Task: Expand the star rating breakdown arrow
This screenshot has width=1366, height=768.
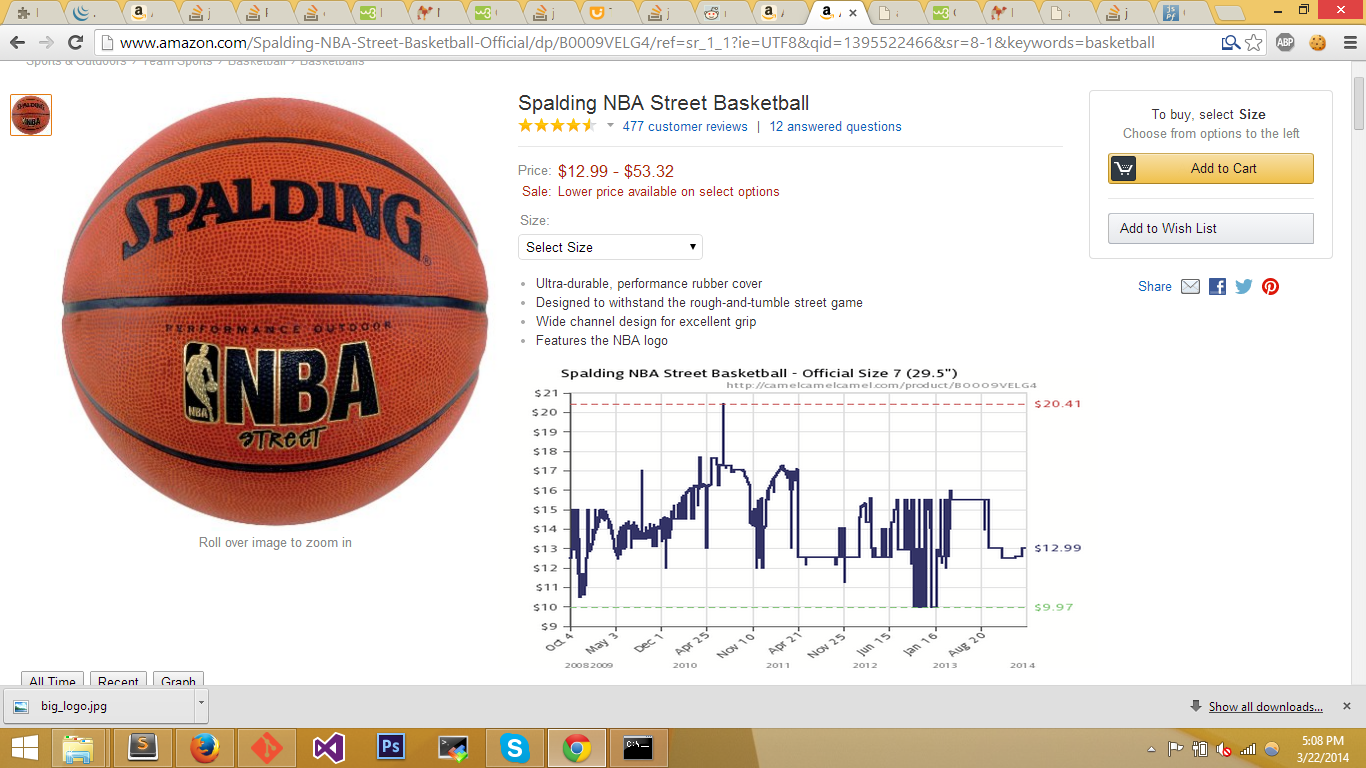Action: tap(610, 126)
